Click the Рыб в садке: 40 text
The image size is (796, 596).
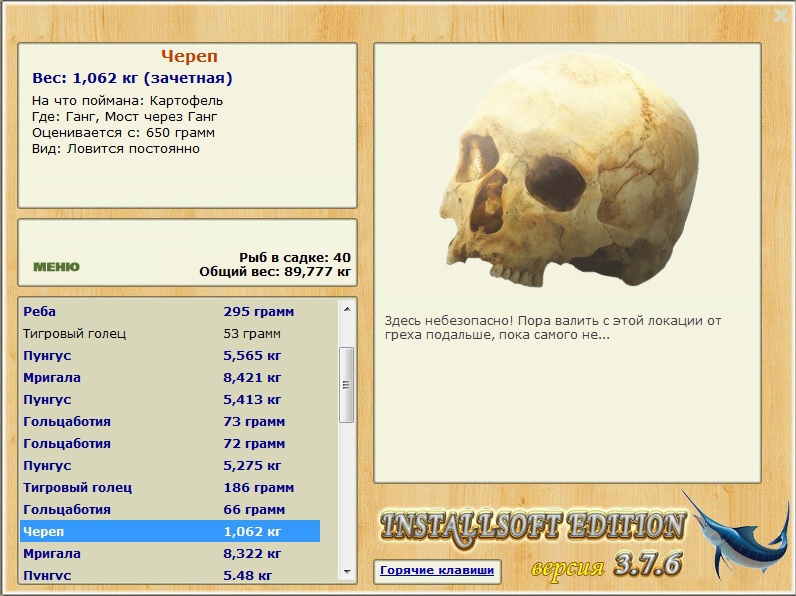tap(295, 257)
